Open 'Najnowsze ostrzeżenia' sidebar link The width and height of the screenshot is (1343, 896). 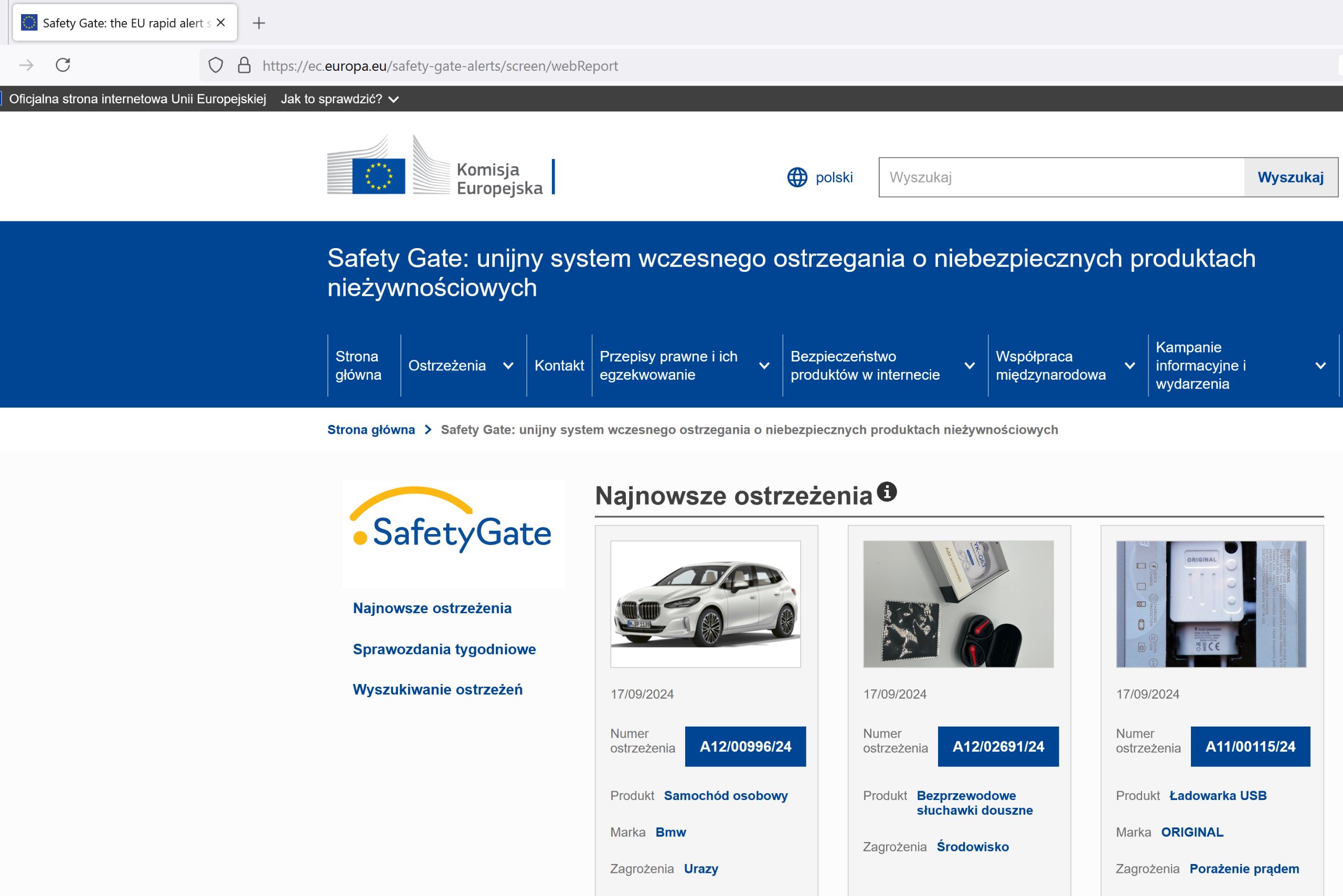(432, 608)
